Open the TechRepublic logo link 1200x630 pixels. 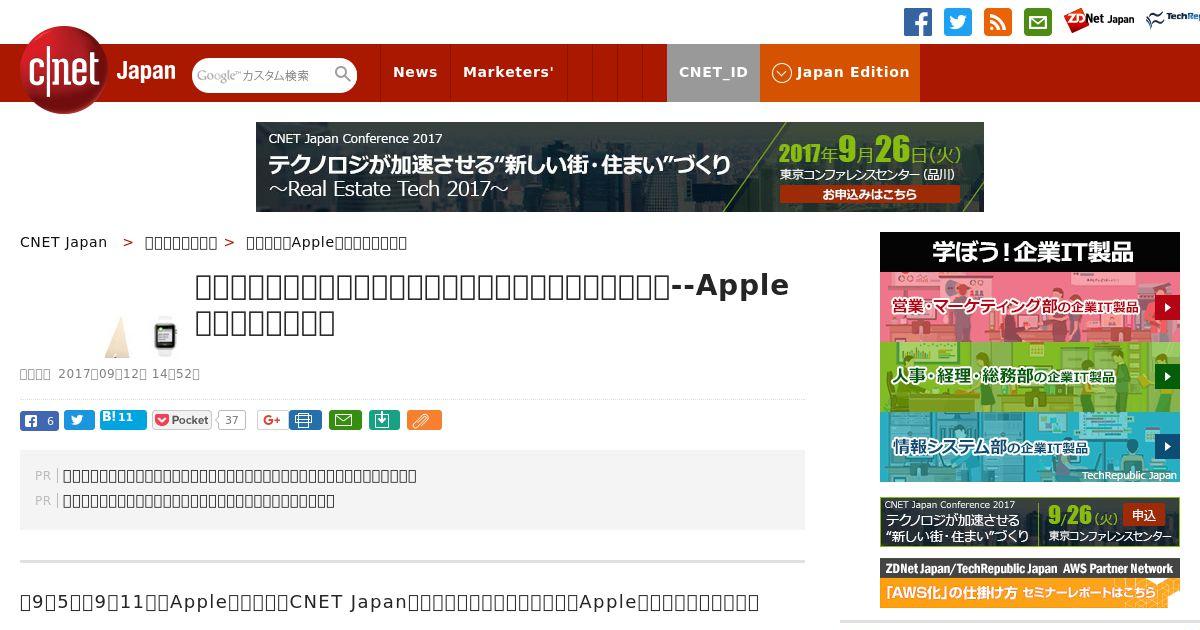[1173, 20]
